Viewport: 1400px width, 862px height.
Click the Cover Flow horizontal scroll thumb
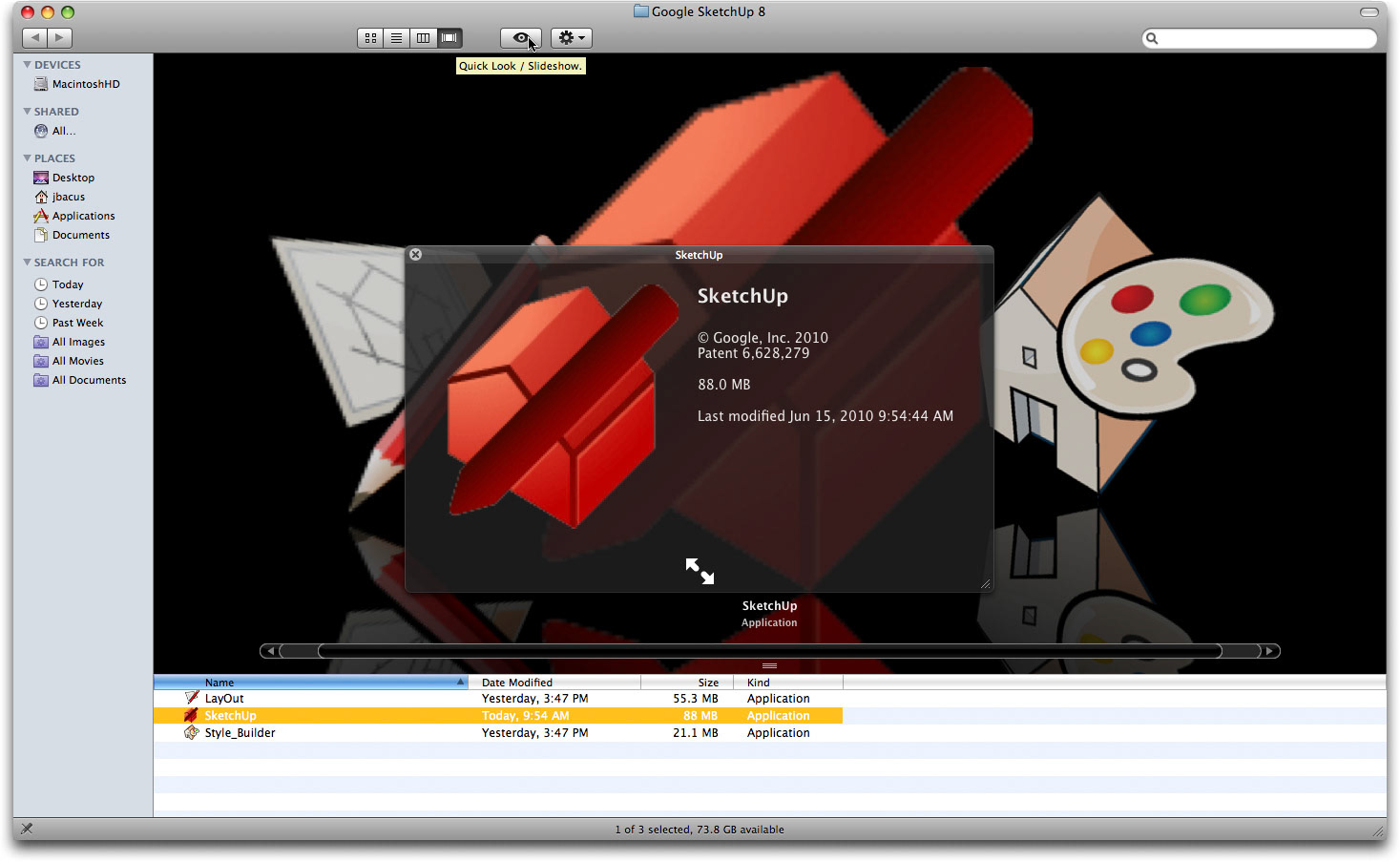tap(769, 651)
